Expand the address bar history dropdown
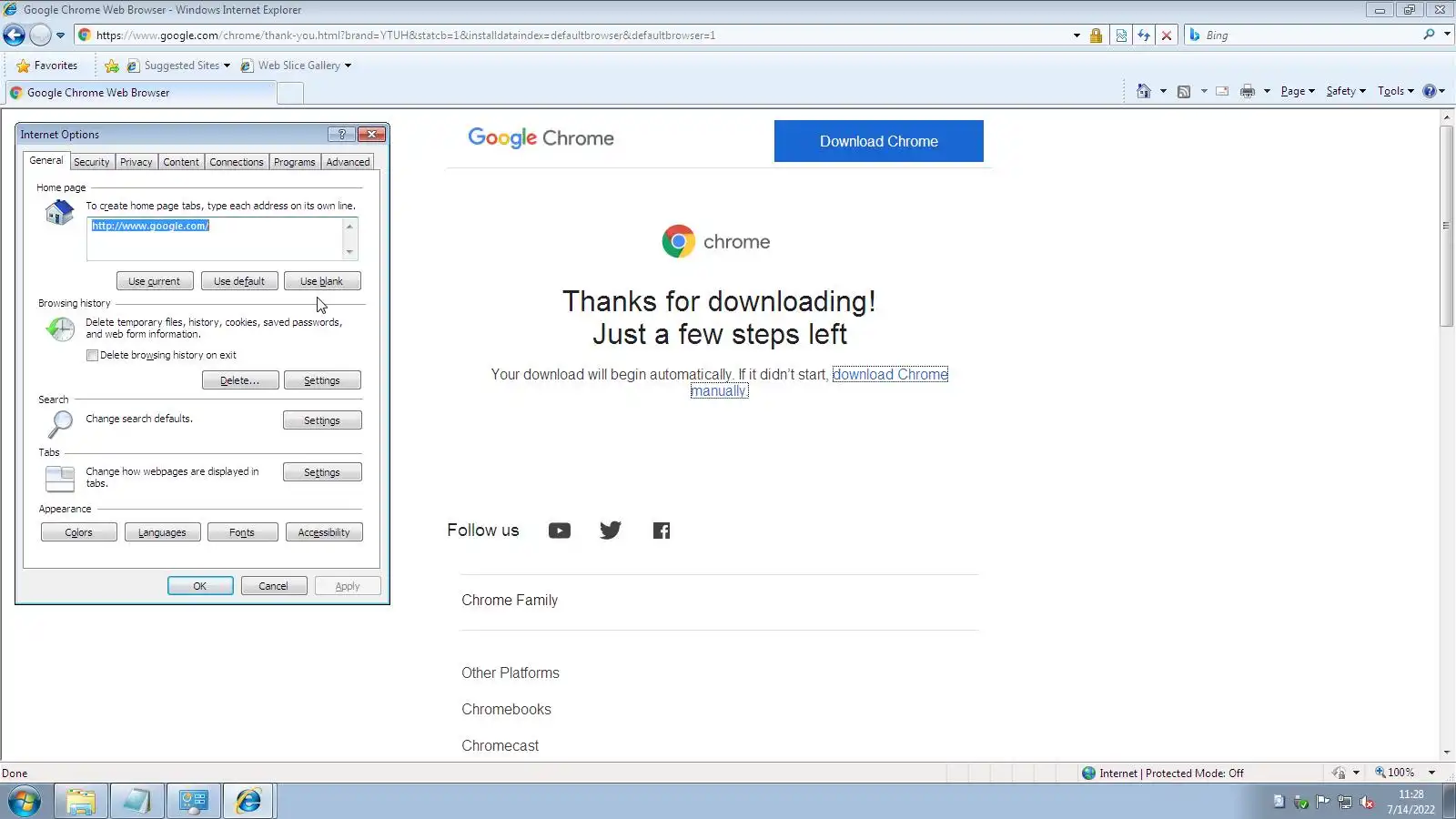Screen dimensions: 1456x819 click(1077, 35)
